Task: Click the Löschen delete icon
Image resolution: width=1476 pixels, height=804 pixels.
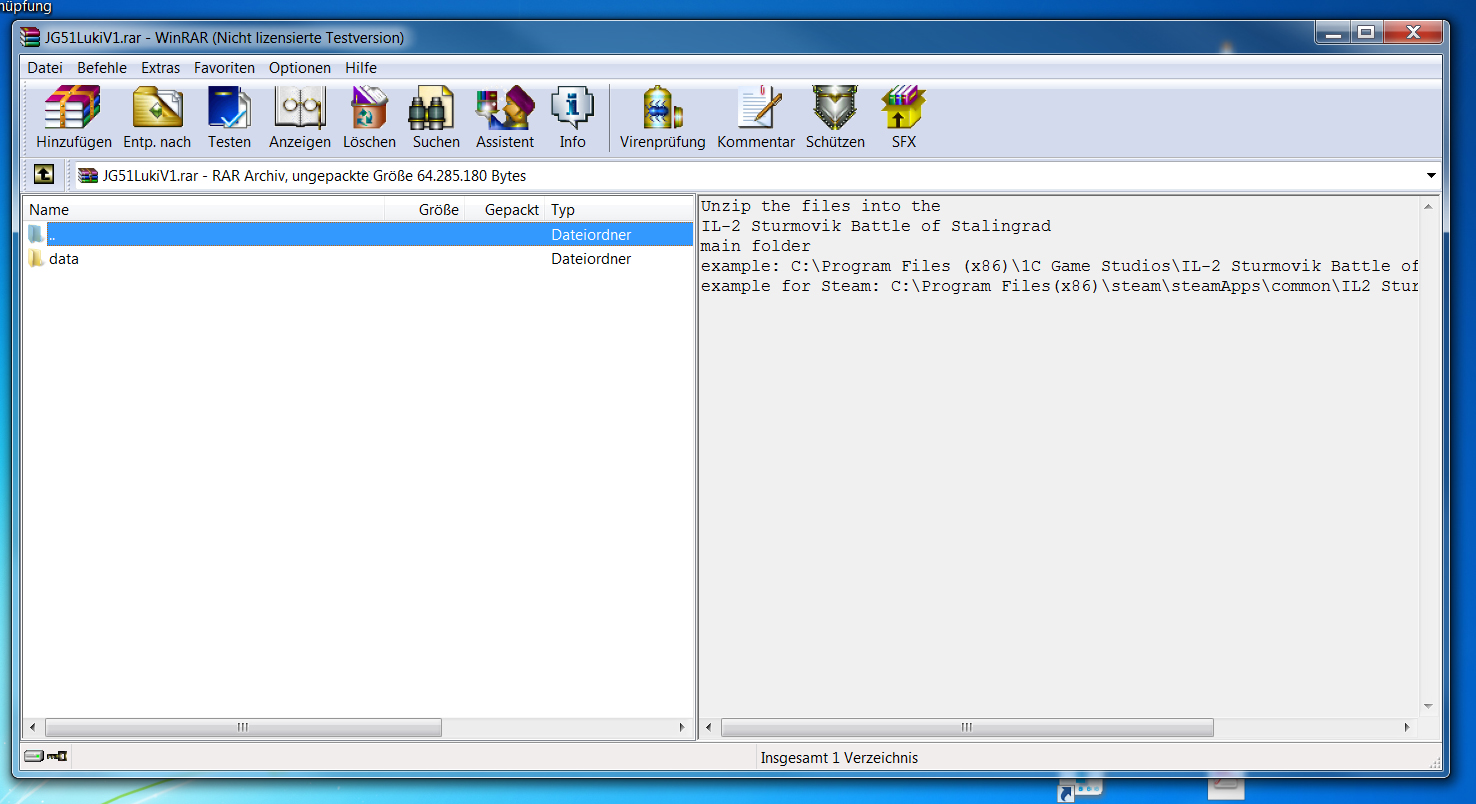Action: point(369,118)
